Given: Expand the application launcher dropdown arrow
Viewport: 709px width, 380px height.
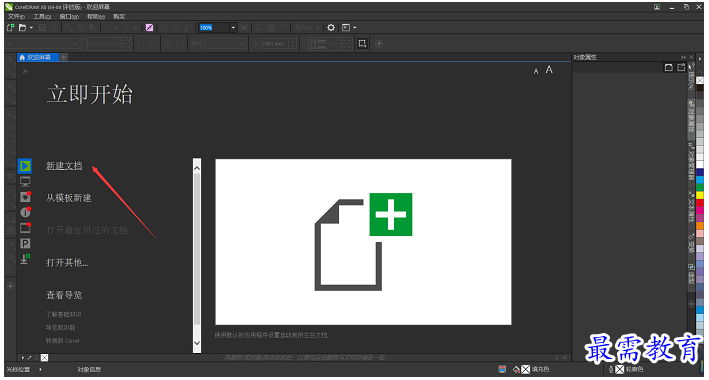Looking at the screenshot, I should 354,28.
